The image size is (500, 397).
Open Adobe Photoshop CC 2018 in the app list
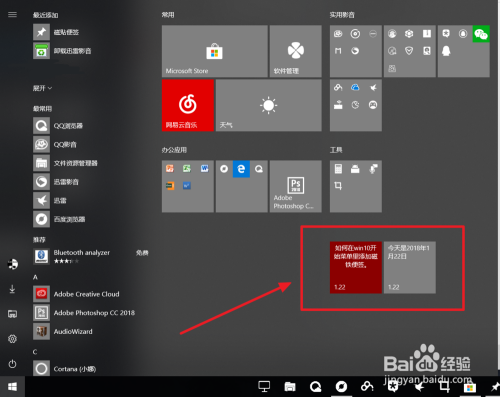coord(84,313)
